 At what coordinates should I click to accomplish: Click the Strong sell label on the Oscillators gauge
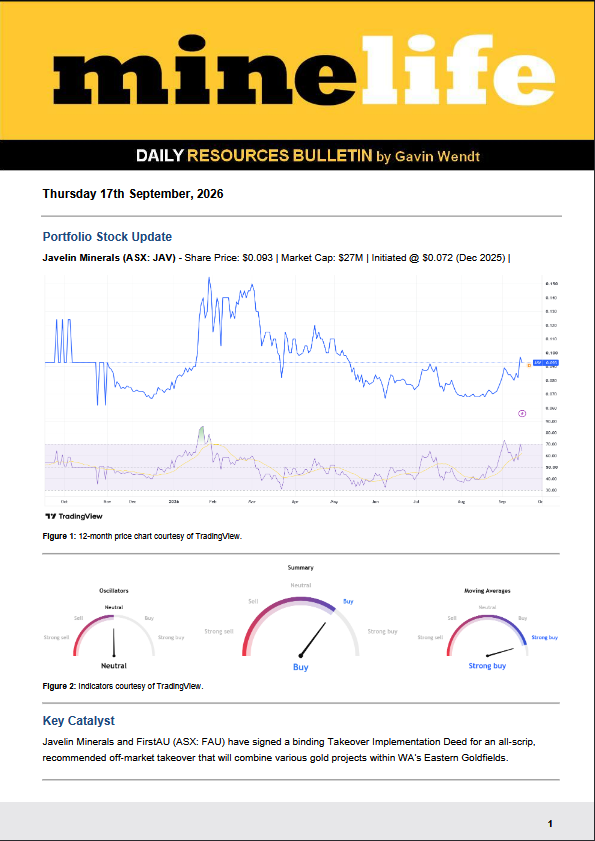click(x=56, y=637)
